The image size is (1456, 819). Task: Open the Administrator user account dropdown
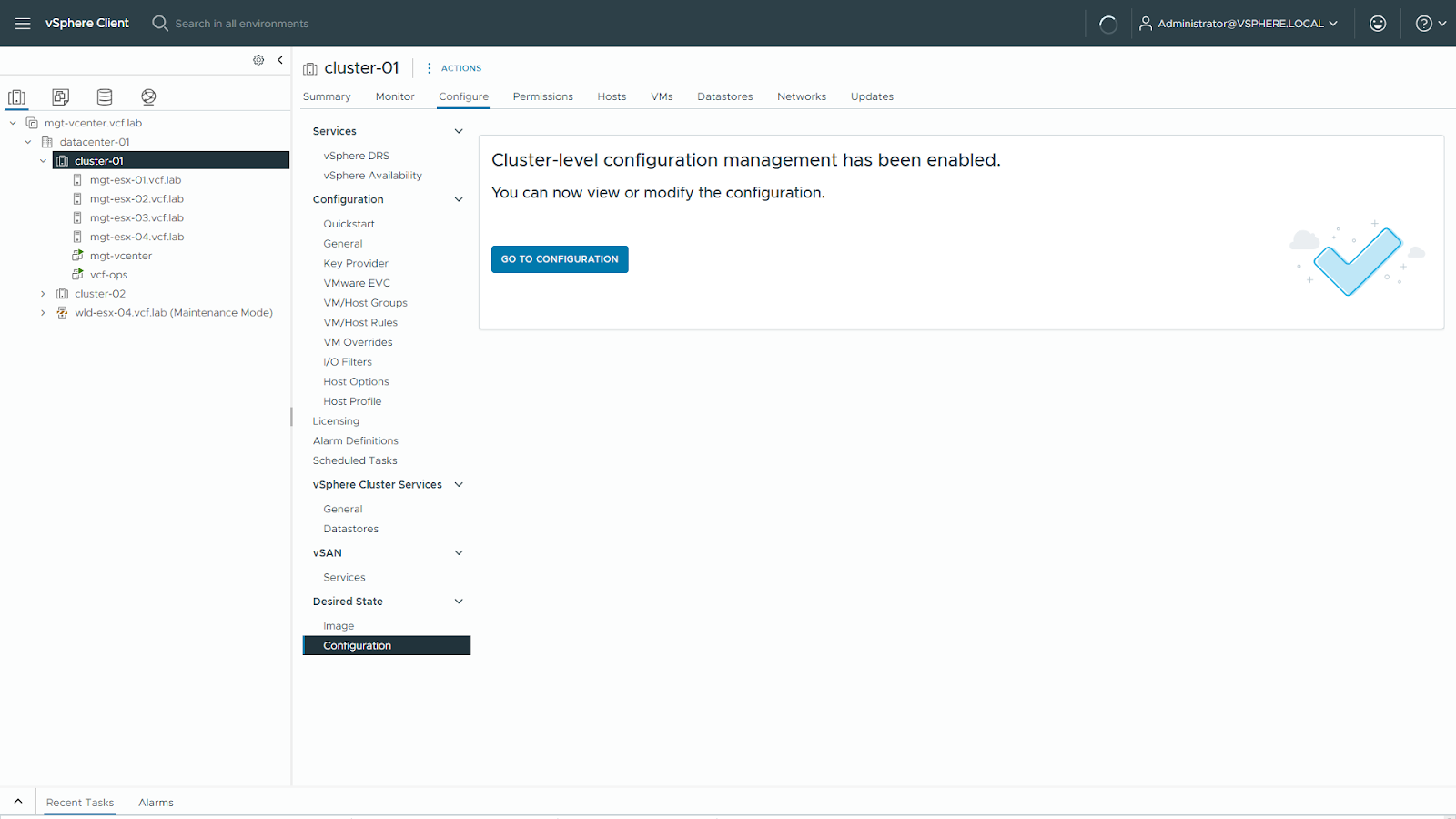pyautogui.click(x=1239, y=24)
